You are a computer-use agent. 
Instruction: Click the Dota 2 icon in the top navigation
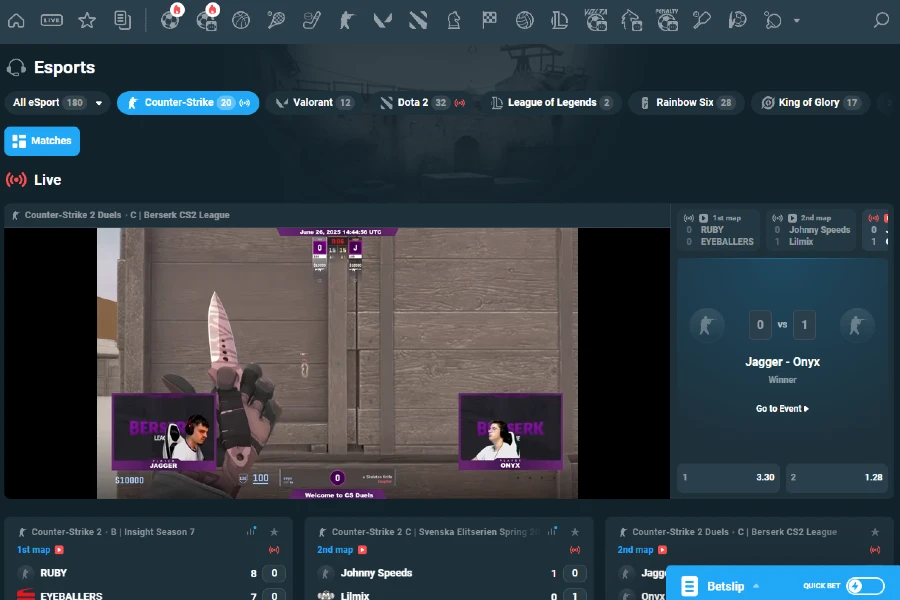417,20
